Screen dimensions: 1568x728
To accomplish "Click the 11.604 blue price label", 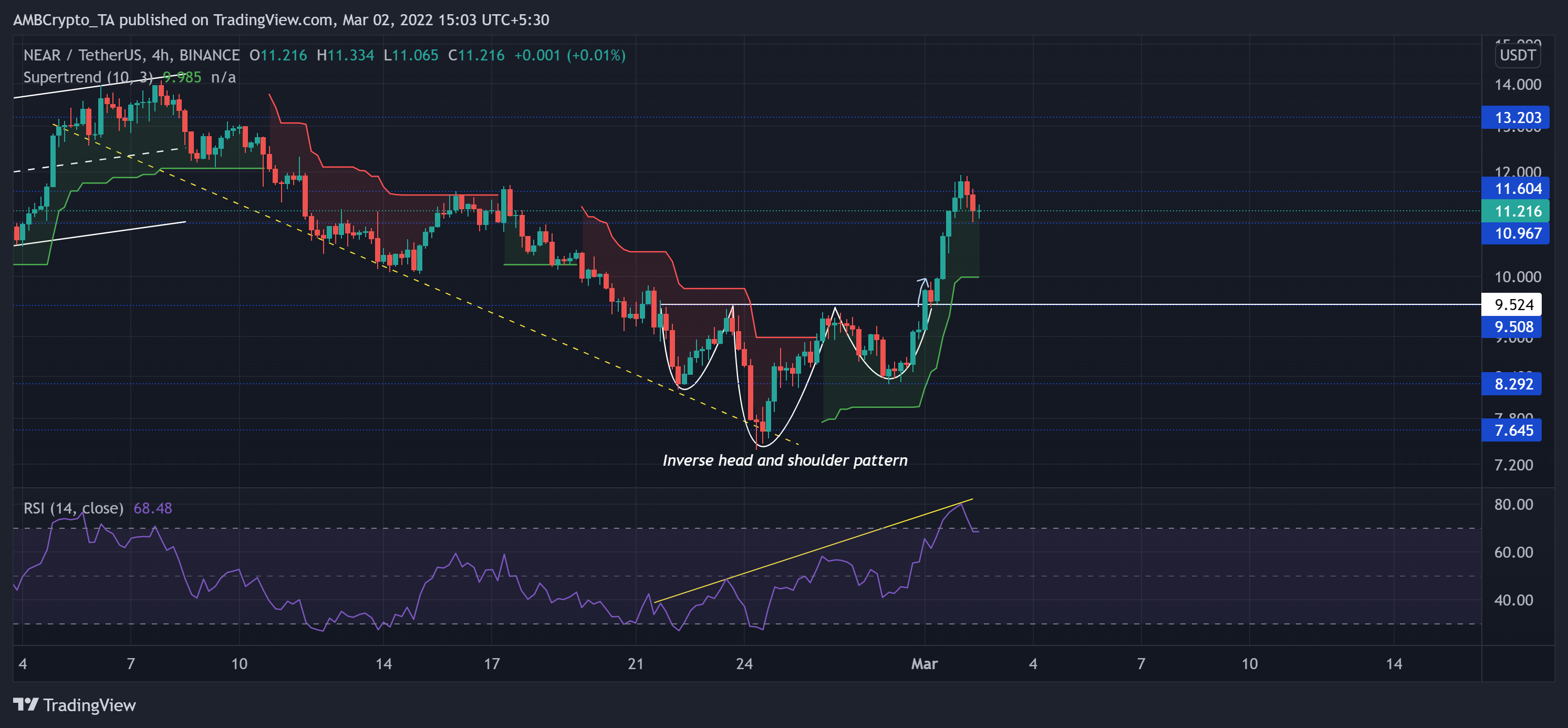I will [1514, 189].
